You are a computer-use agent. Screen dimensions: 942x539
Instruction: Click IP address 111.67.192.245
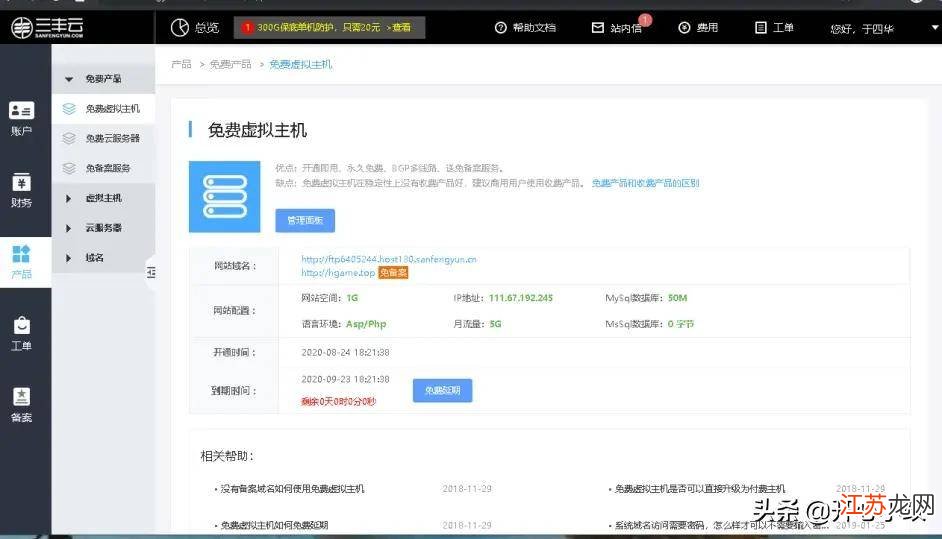[521, 298]
